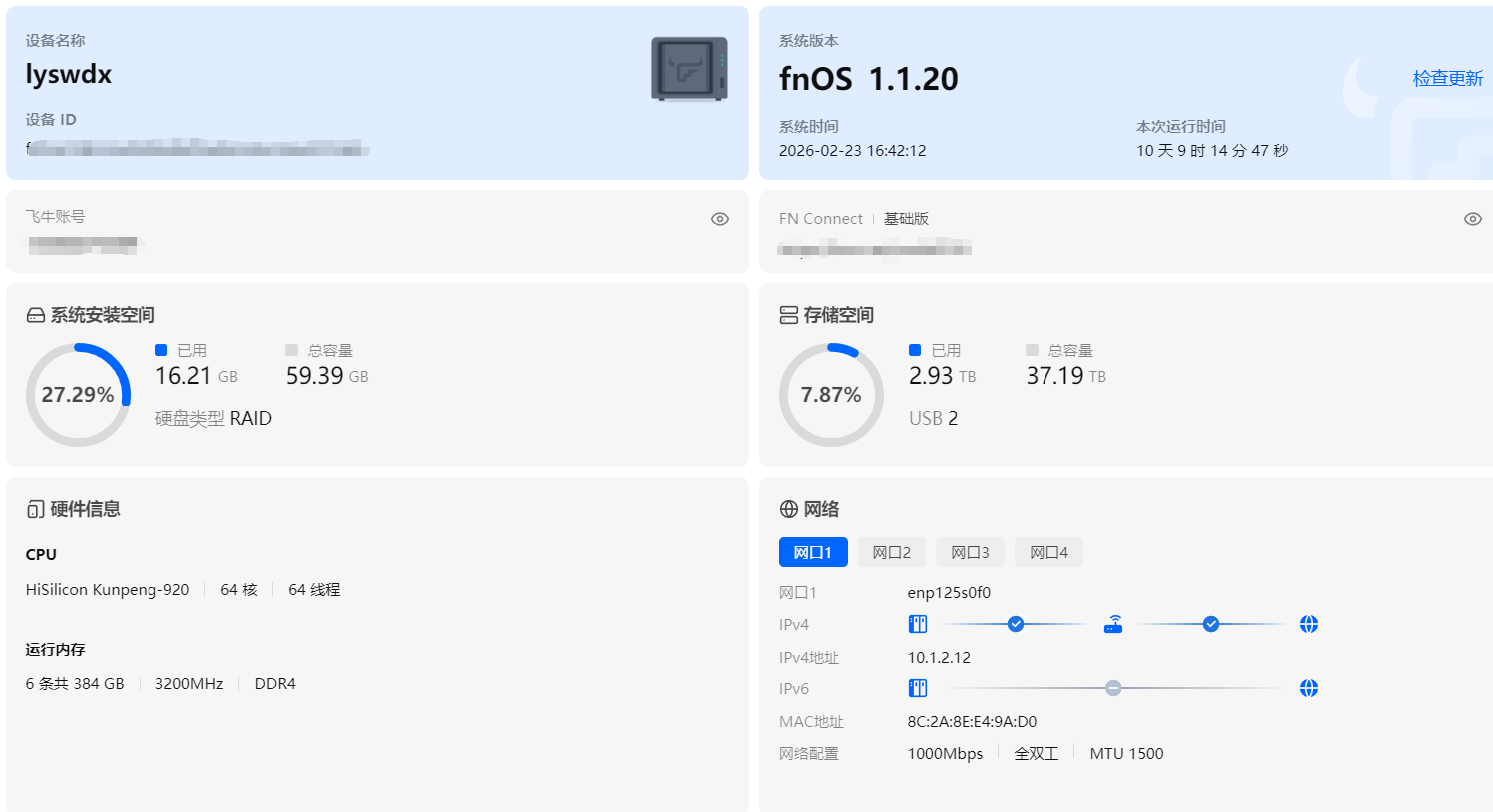Click the memory total "6 条共 384 GB"

[75, 684]
